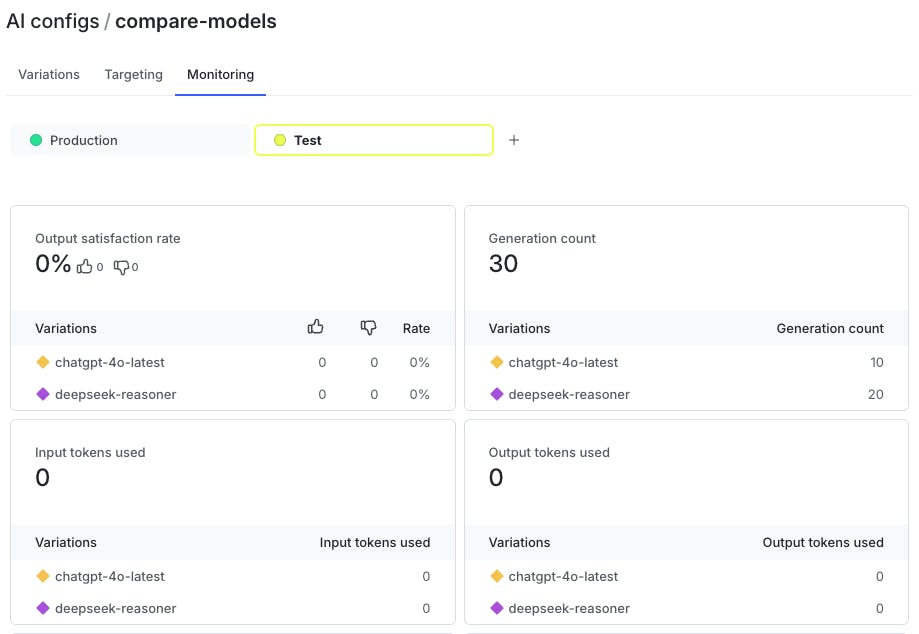
Task: Click thumbs-up column header icon in Variations table
Action: tap(316, 327)
